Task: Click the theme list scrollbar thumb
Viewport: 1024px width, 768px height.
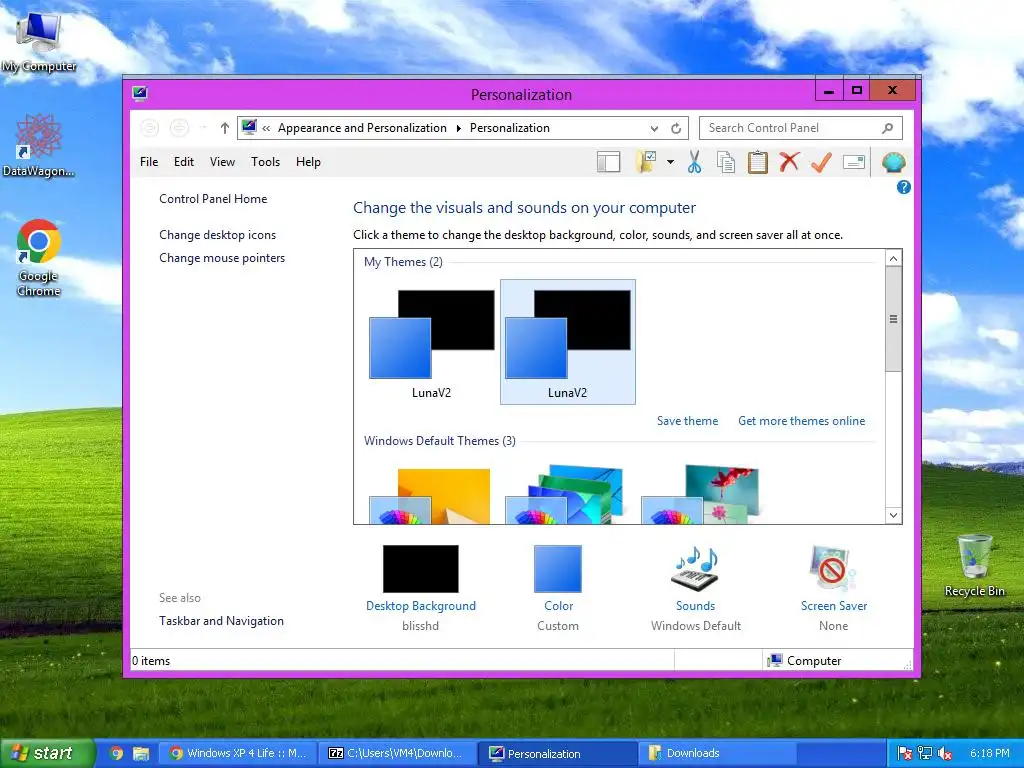Action: point(893,319)
